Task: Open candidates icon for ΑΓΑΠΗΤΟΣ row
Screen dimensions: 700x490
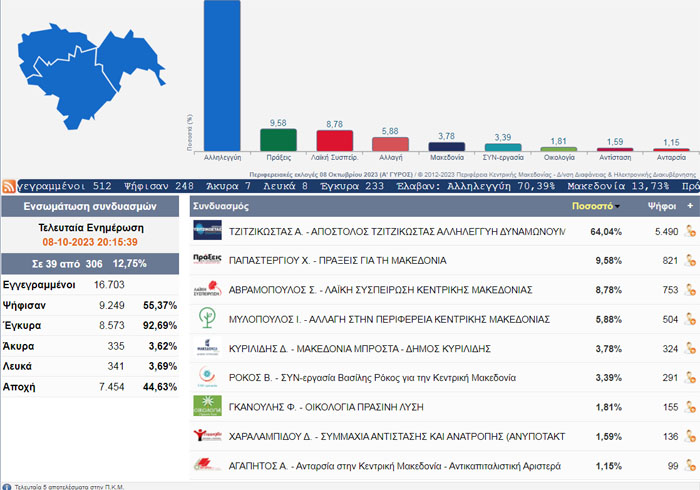Action: pyautogui.click(x=689, y=466)
